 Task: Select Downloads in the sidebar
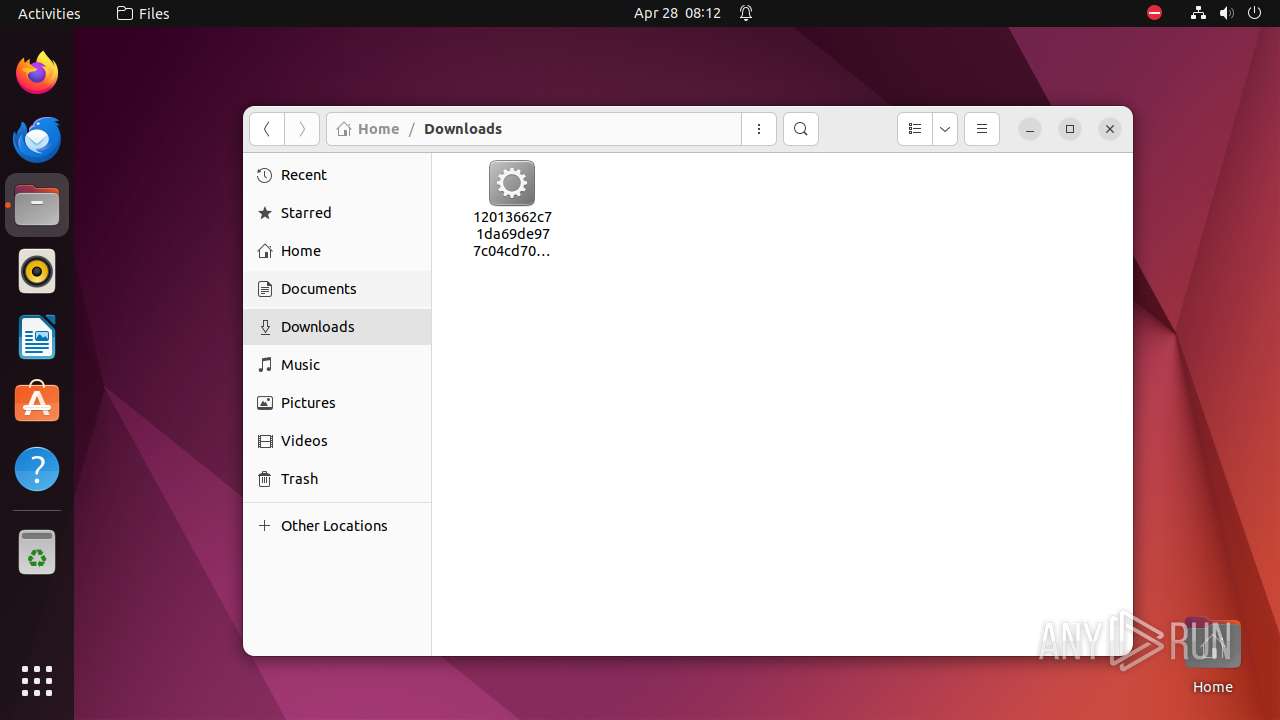point(337,327)
